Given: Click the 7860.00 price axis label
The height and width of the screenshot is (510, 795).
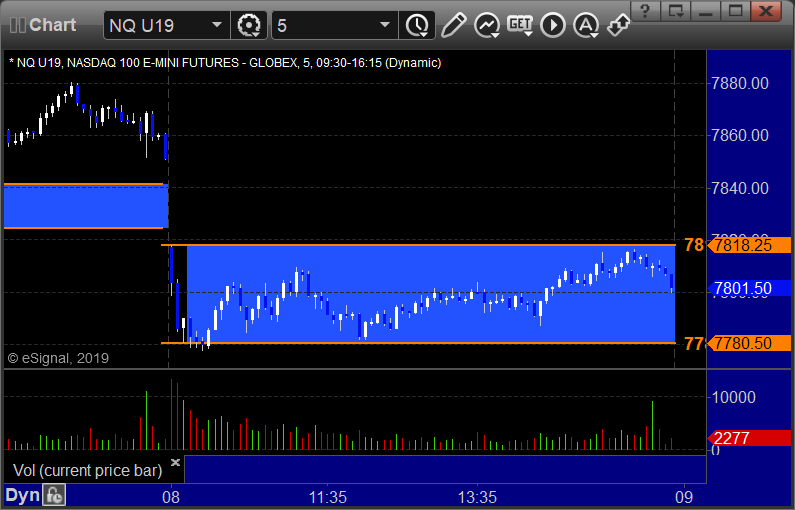Looking at the screenshot, I should pyautogui.click(x=740, y=135).
